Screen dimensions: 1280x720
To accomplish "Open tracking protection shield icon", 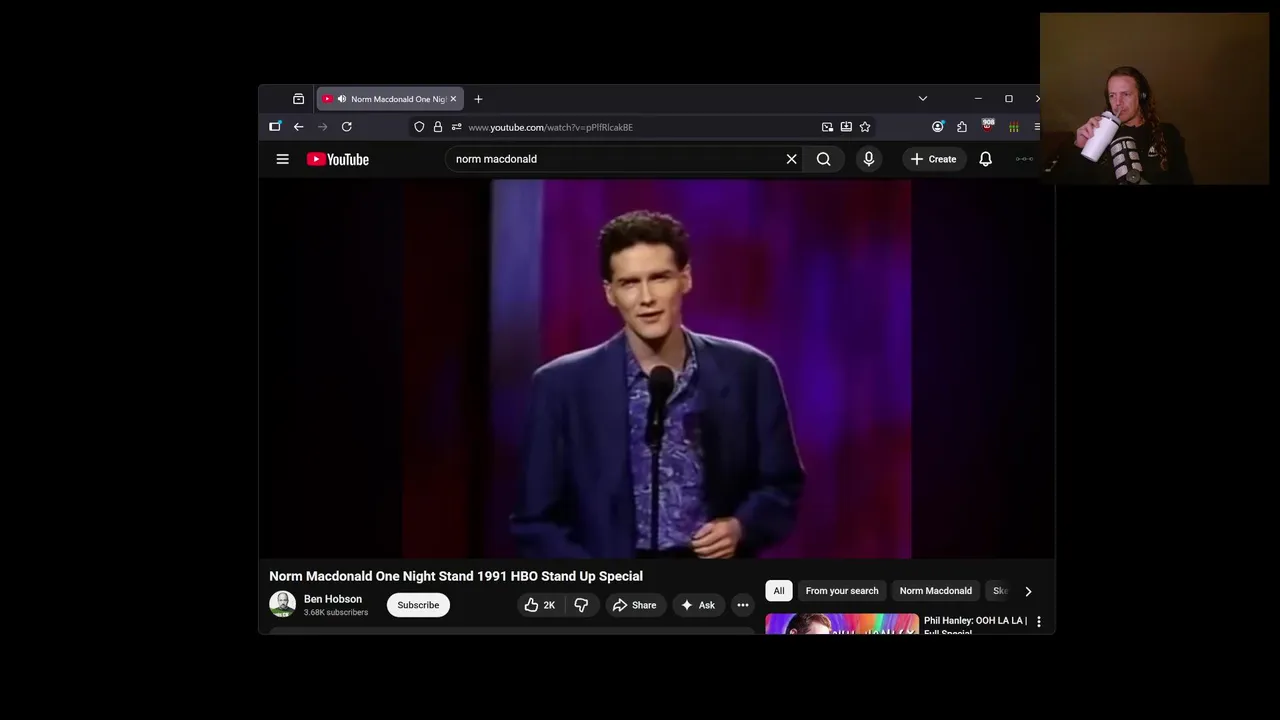I will [x=419, y=127].
